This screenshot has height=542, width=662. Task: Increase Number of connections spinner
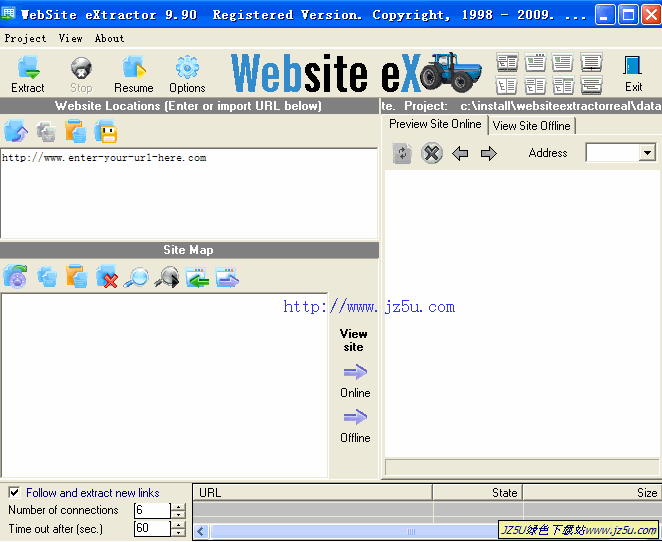point(179,507)
